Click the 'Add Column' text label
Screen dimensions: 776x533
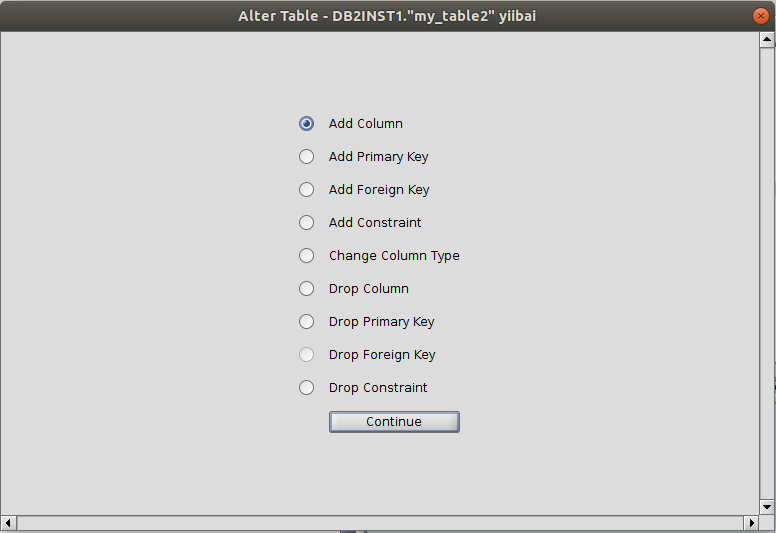coord(366,124)
